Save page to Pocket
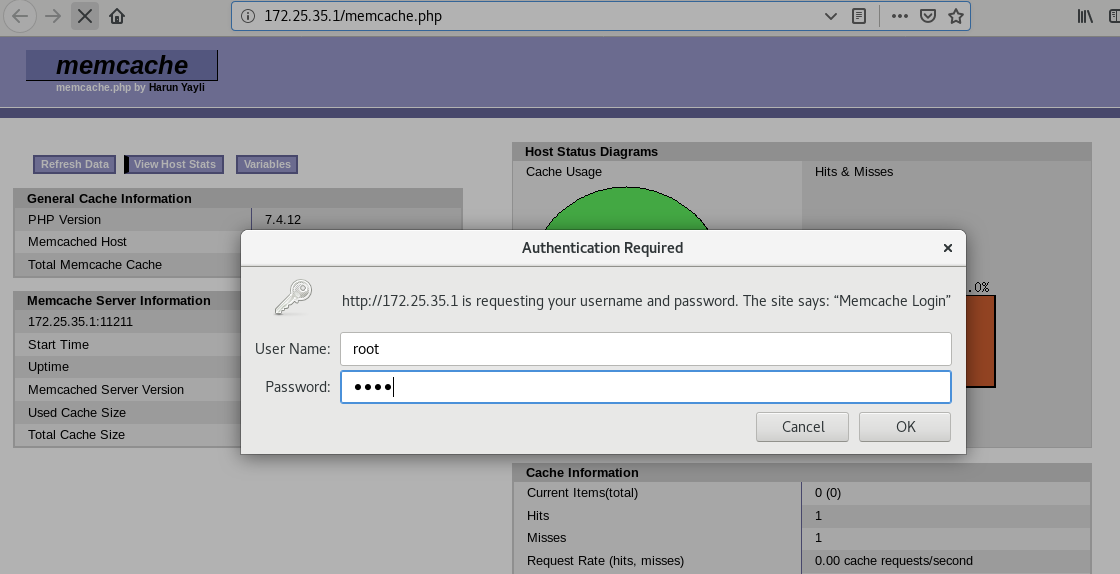This screenshot has height=574, width=1120. click(928, 16)
